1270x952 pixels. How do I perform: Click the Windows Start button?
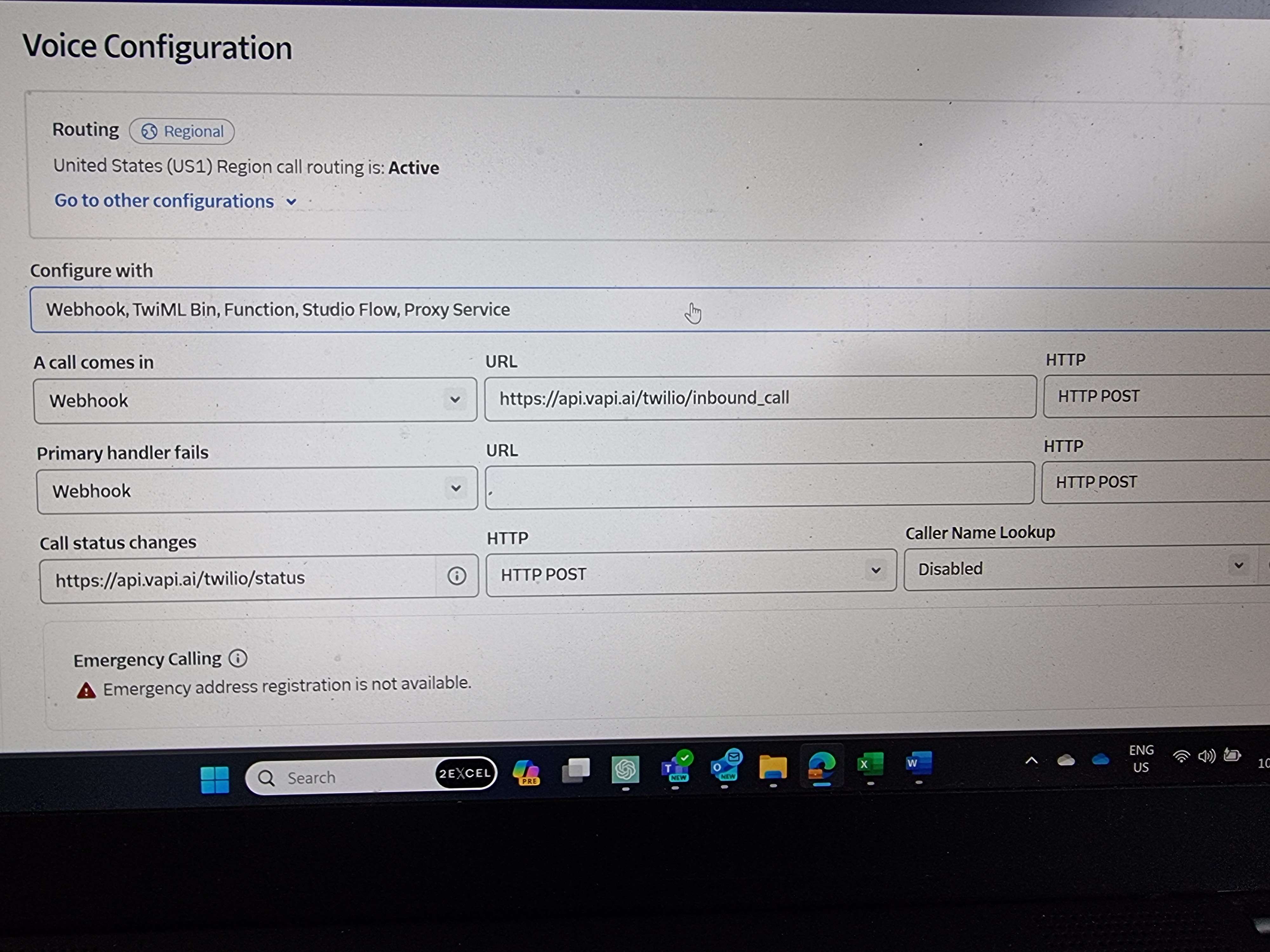pyautogui.click(x=215, y=780)
